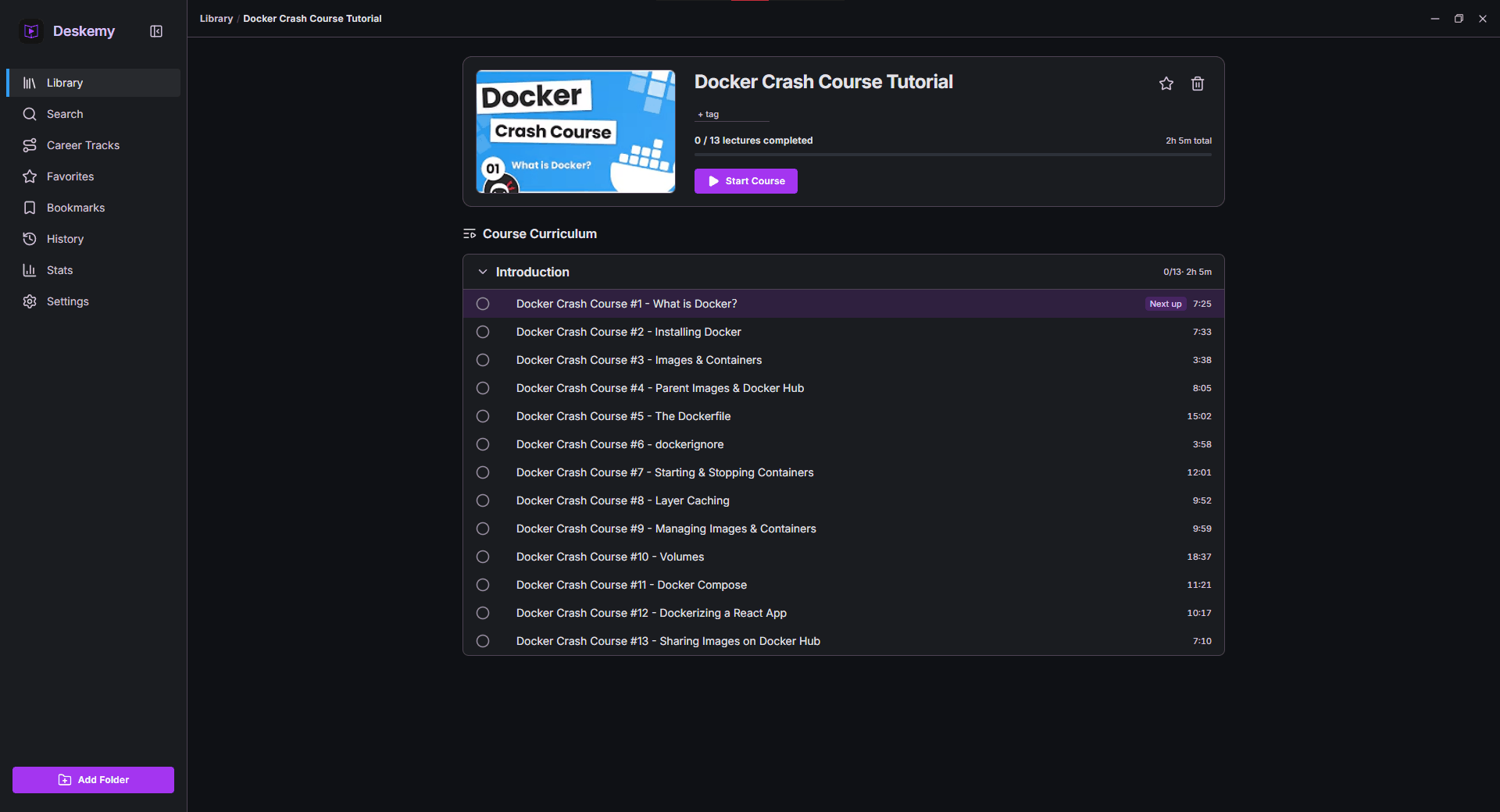1500x812 pixels.
Task: Click the Bookmarks icon
Action: pos(30,208)
